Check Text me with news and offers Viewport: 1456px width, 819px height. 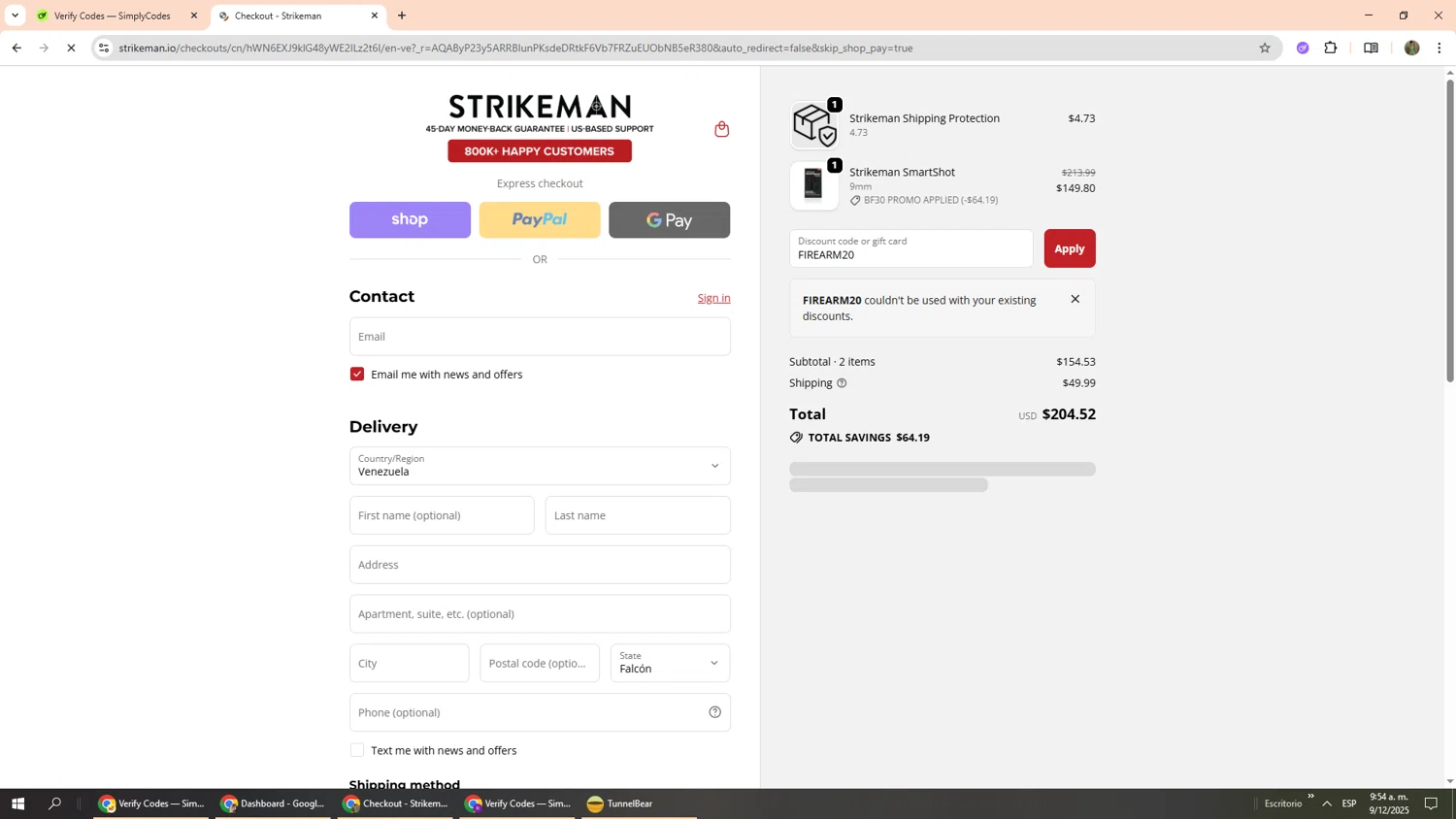[x=357, y=750]
